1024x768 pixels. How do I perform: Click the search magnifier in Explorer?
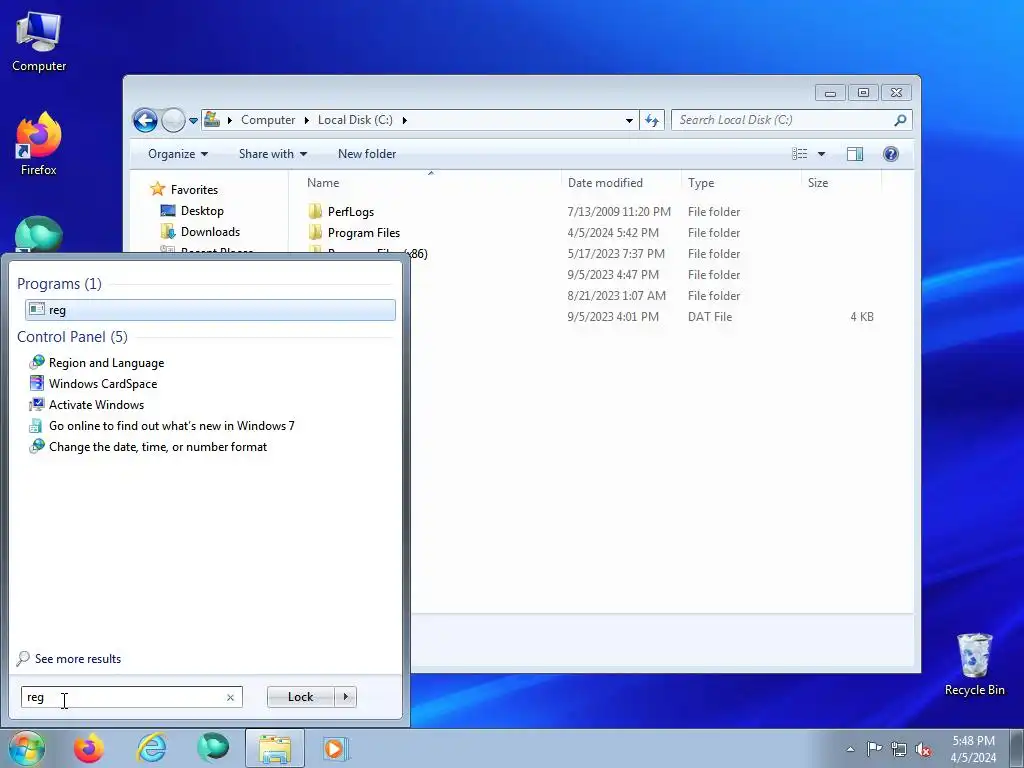pyautogui.click(x=900, y=120)
